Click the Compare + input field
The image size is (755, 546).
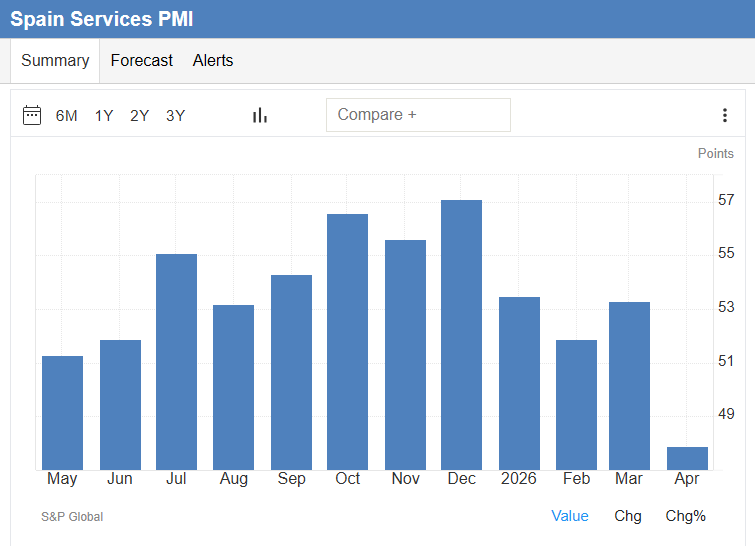tap(418, 115)
